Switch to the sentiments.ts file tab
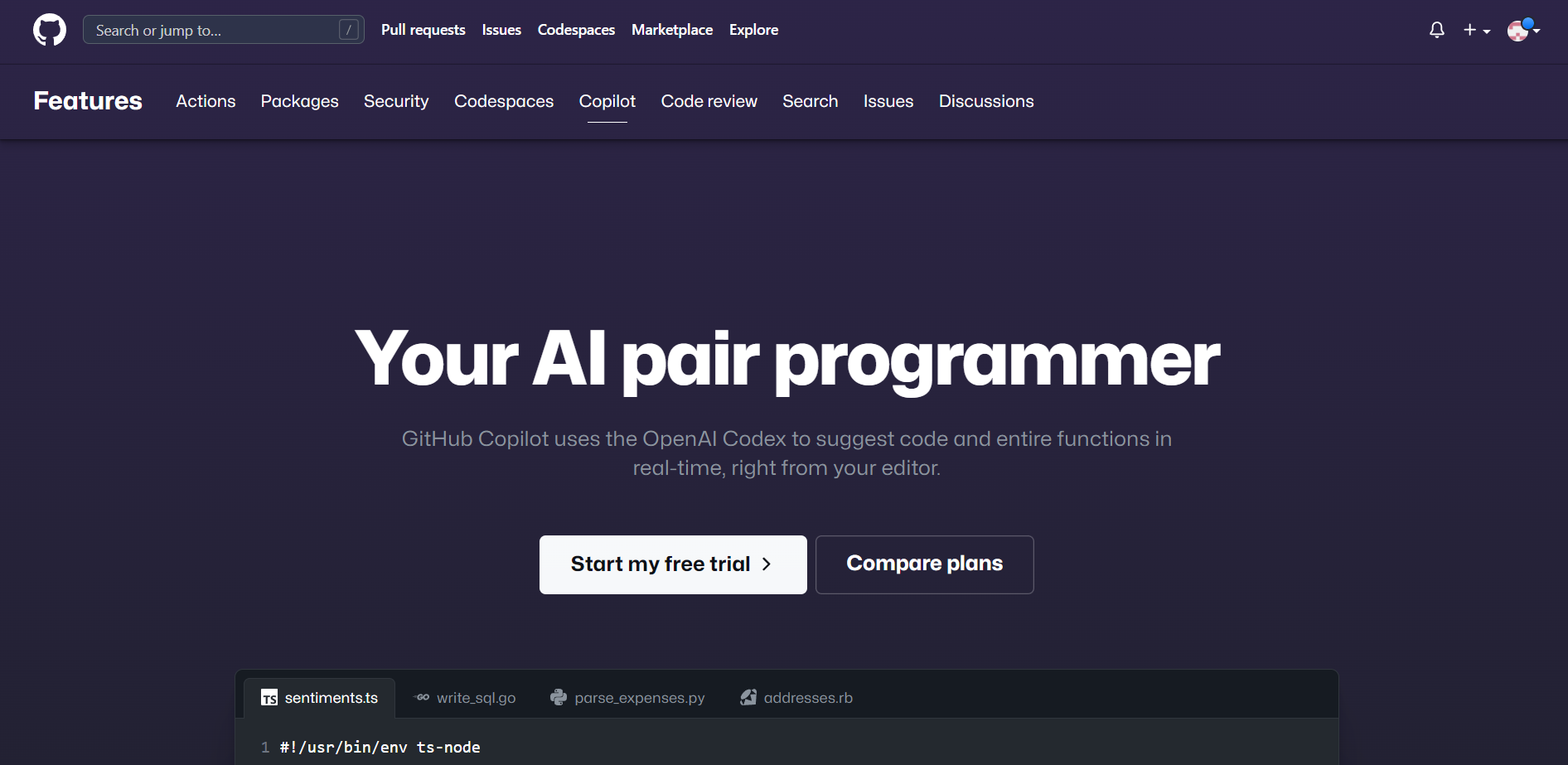Screen dimensions: 1568x765 coord(320,698)
